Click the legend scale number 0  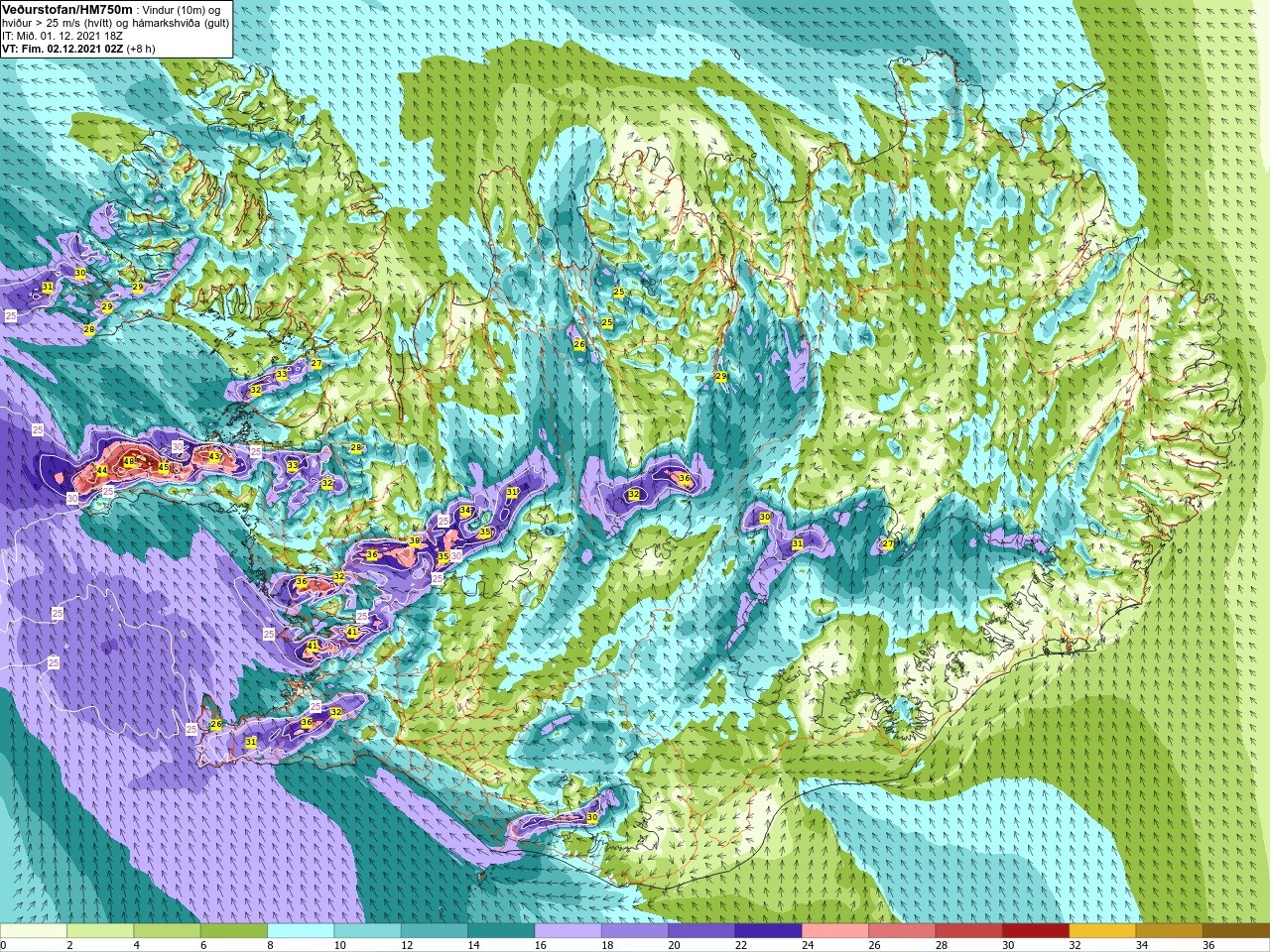4,945
